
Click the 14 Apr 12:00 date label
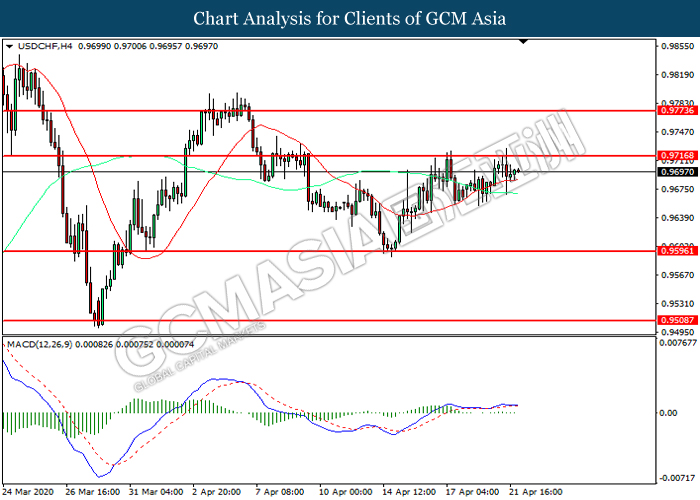[x=409, y=492]
